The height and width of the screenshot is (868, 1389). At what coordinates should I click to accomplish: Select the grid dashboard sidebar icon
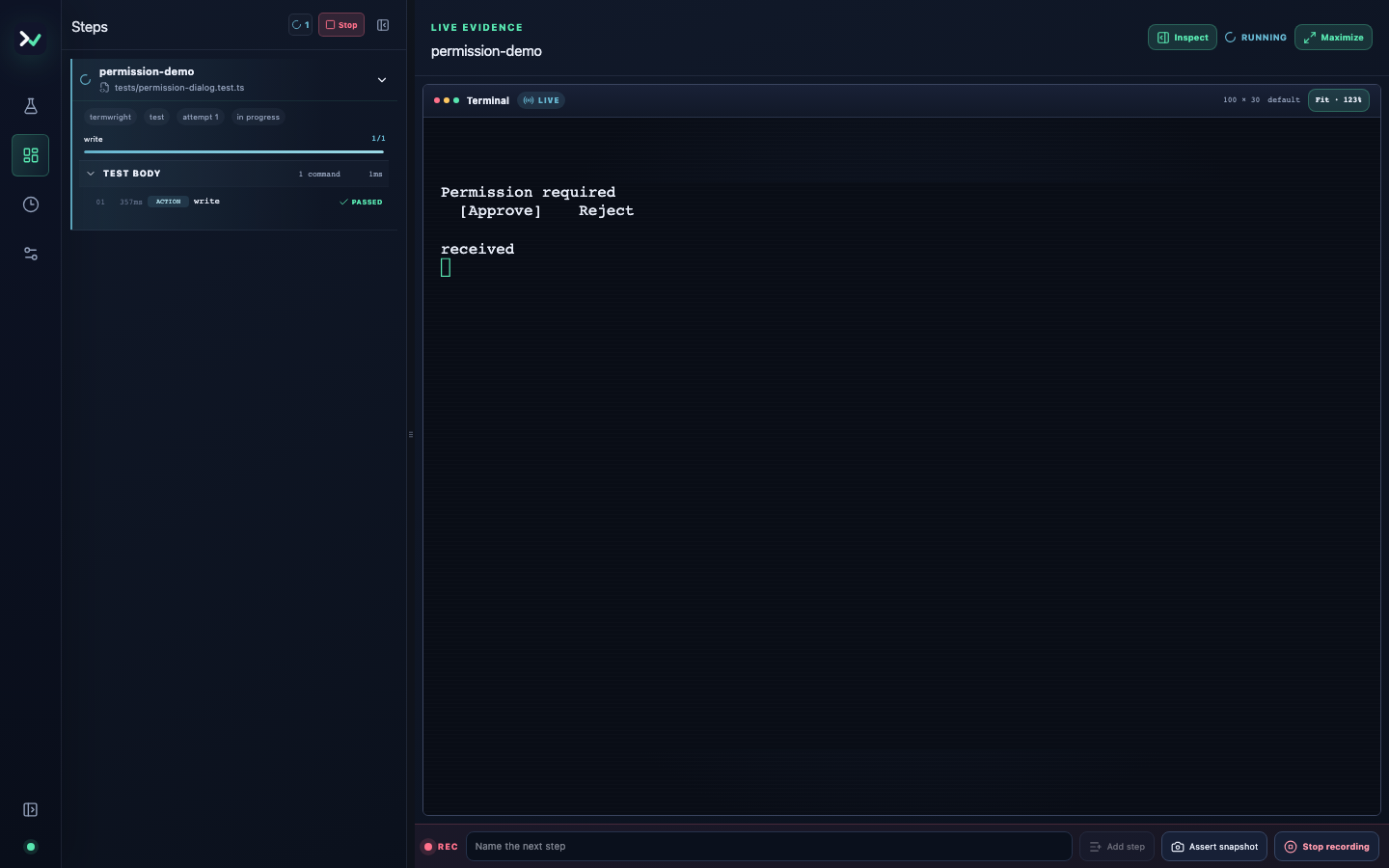[x=31, y=155]
